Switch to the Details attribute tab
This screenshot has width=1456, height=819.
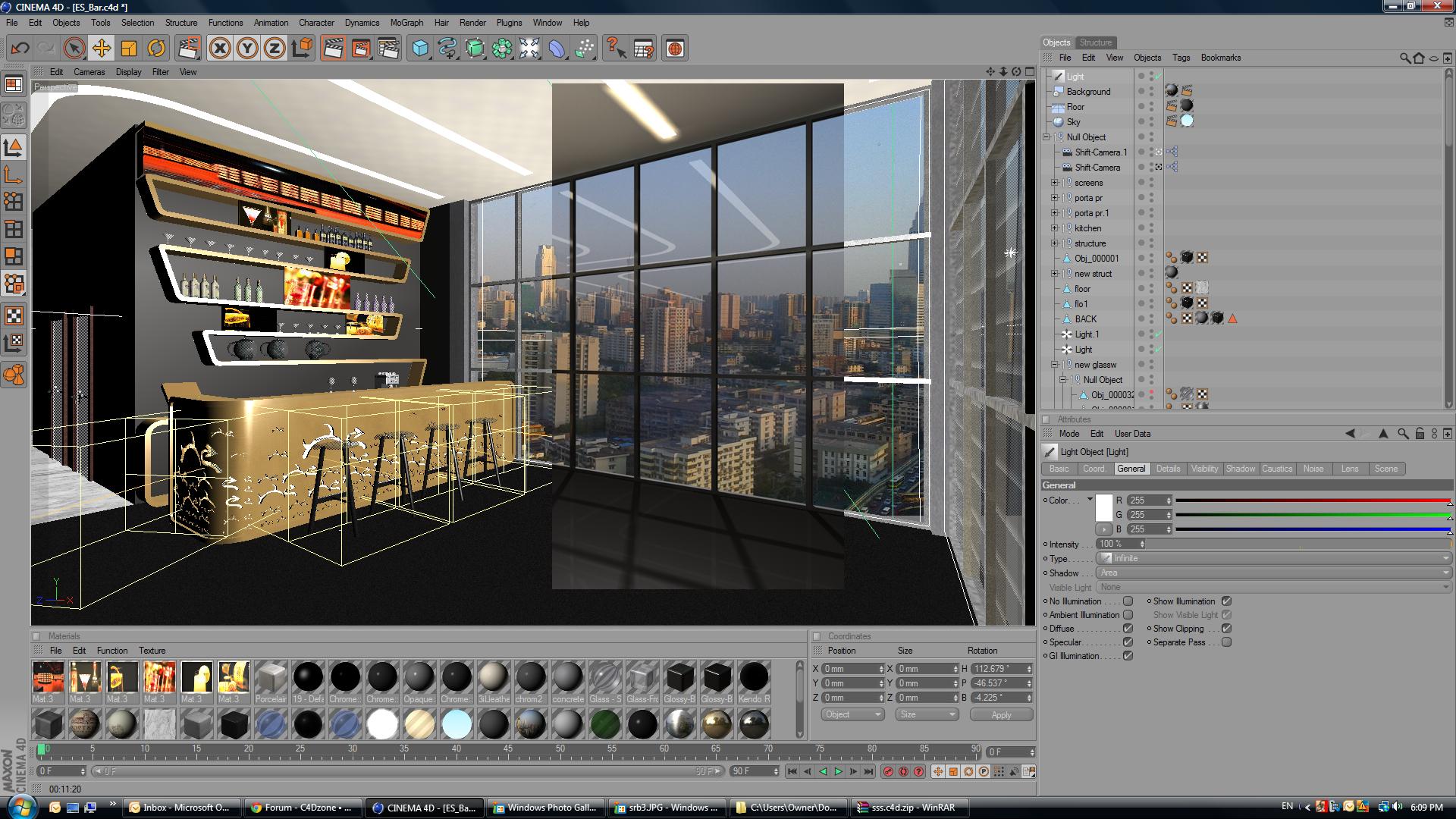1168,469
